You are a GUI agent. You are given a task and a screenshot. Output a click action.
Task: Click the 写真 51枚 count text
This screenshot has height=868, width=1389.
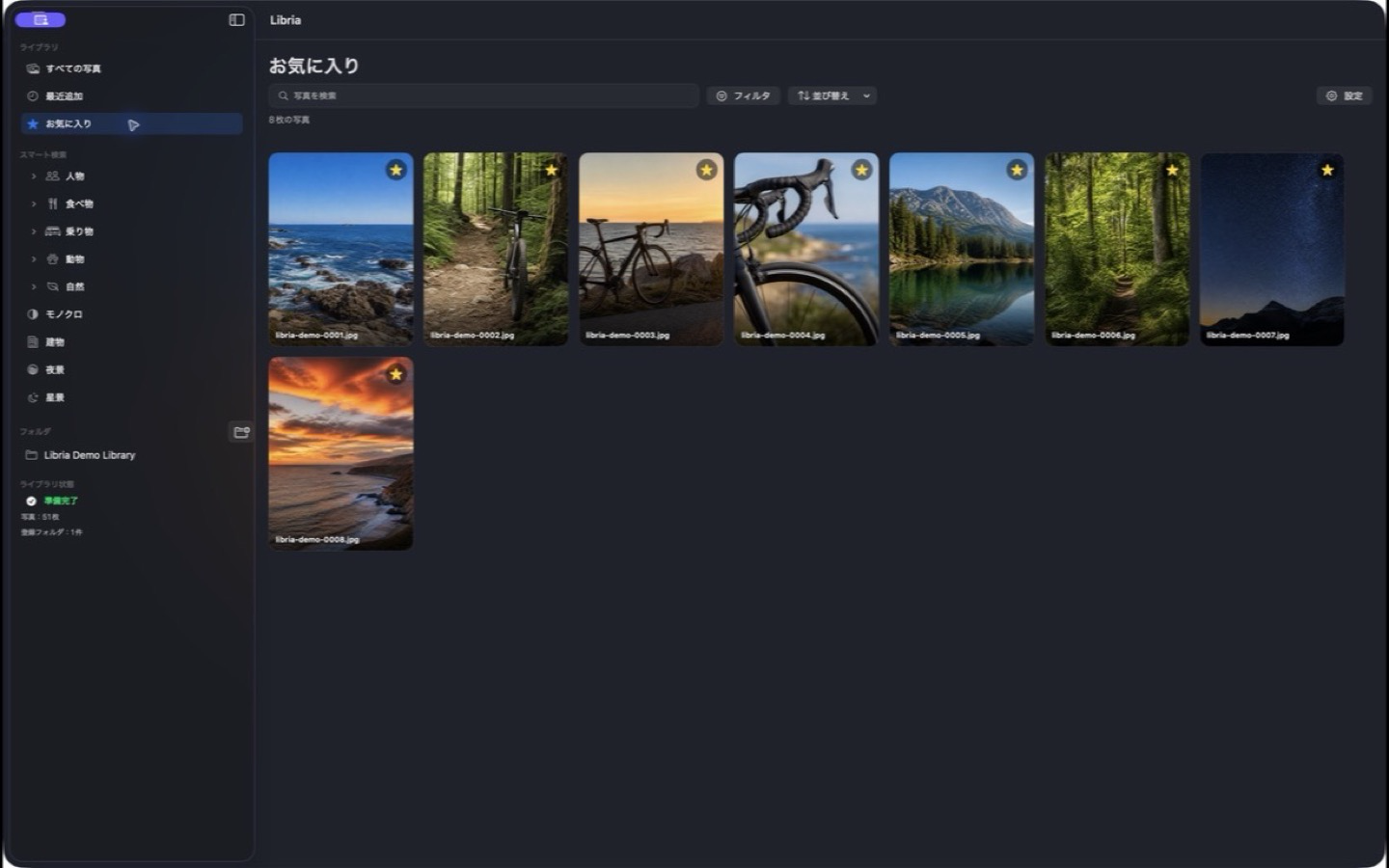click(41, 517)
